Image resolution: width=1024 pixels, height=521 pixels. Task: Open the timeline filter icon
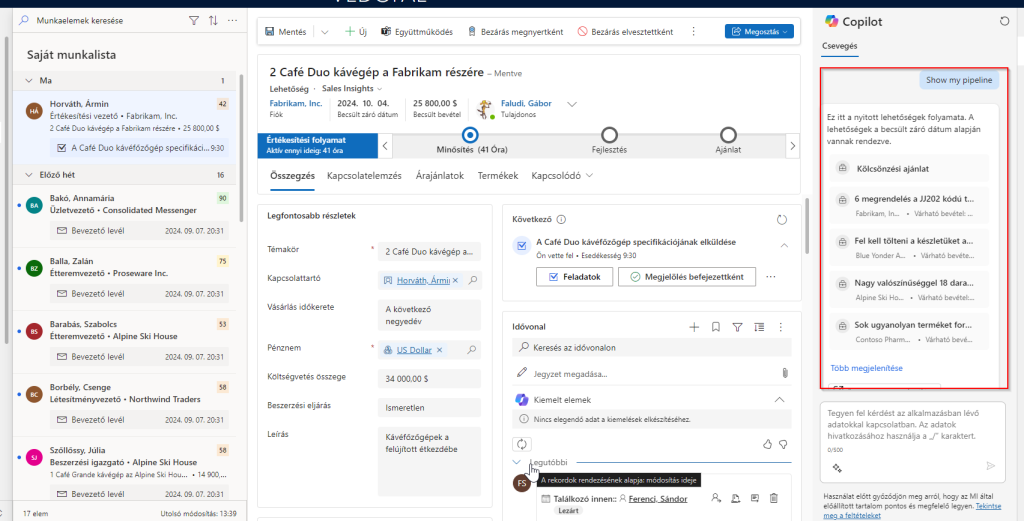click(737, 327)
